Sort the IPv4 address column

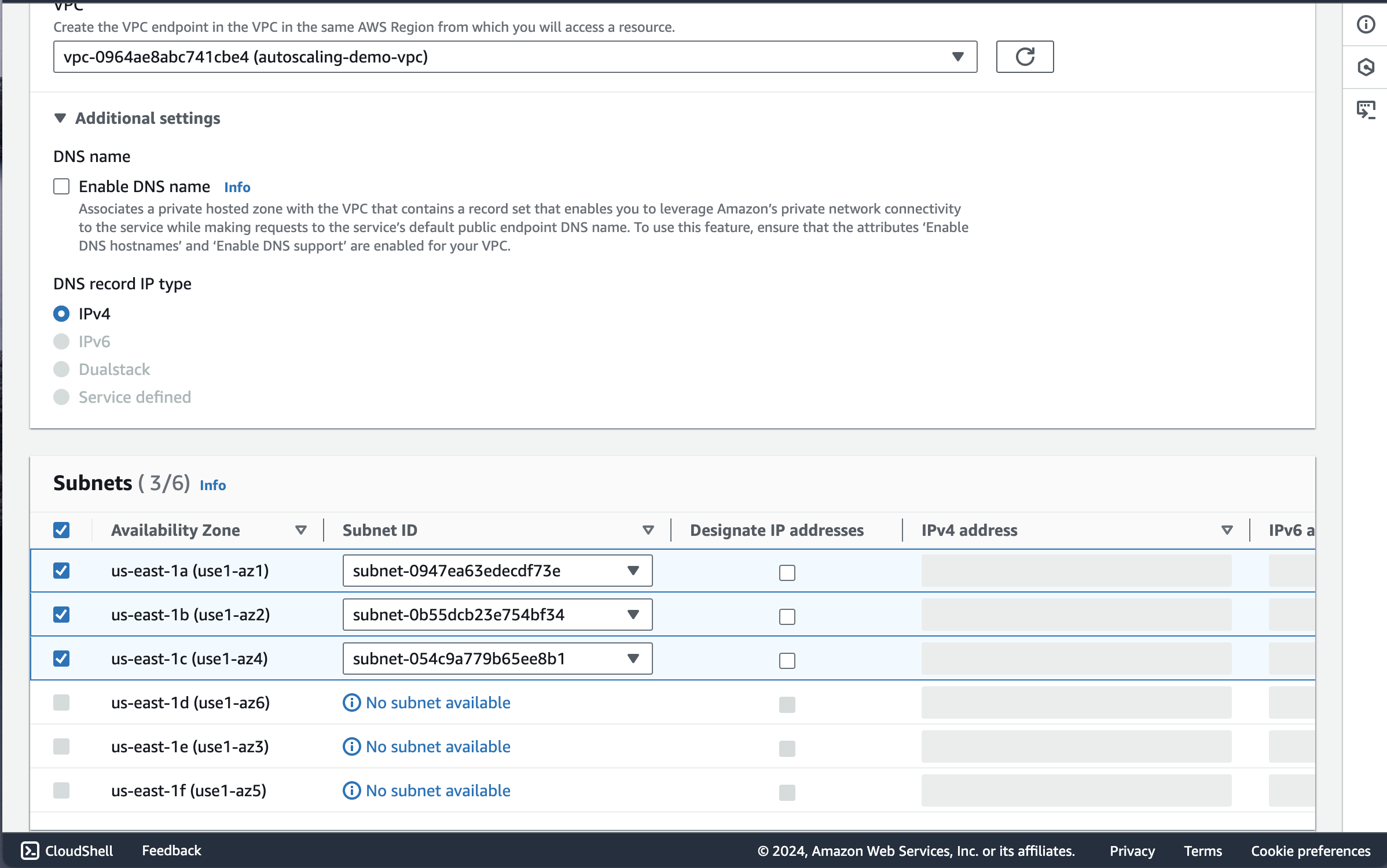pyautogui.click(x=1227, y=530)
